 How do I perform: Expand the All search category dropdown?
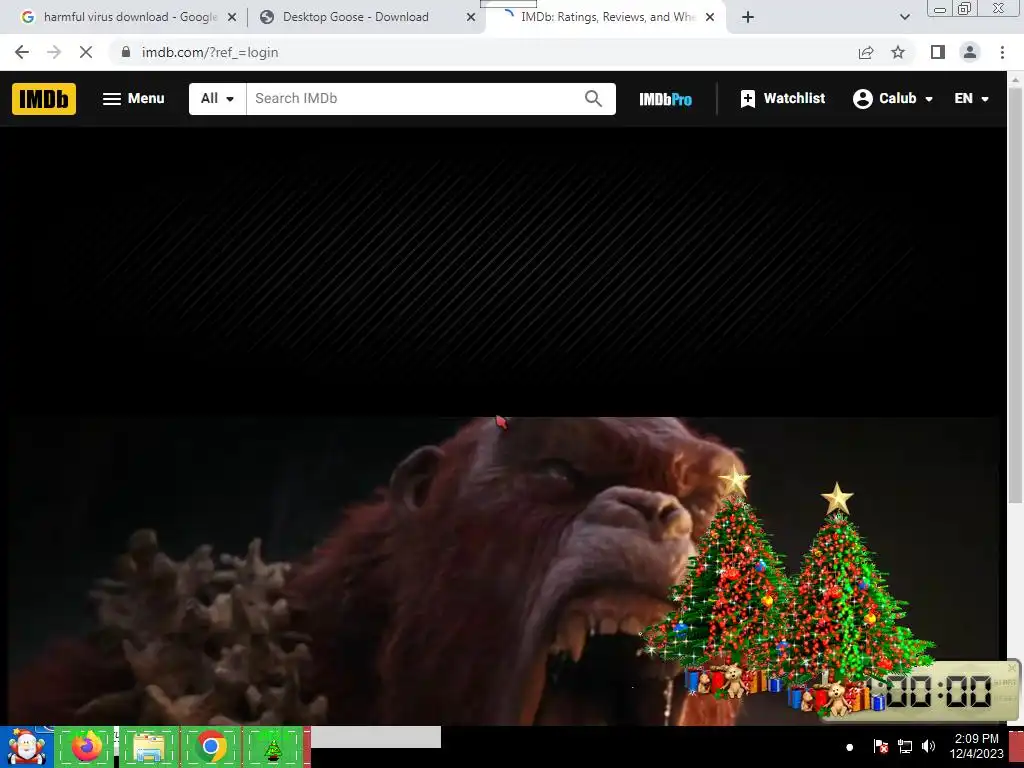coord(217,99)
